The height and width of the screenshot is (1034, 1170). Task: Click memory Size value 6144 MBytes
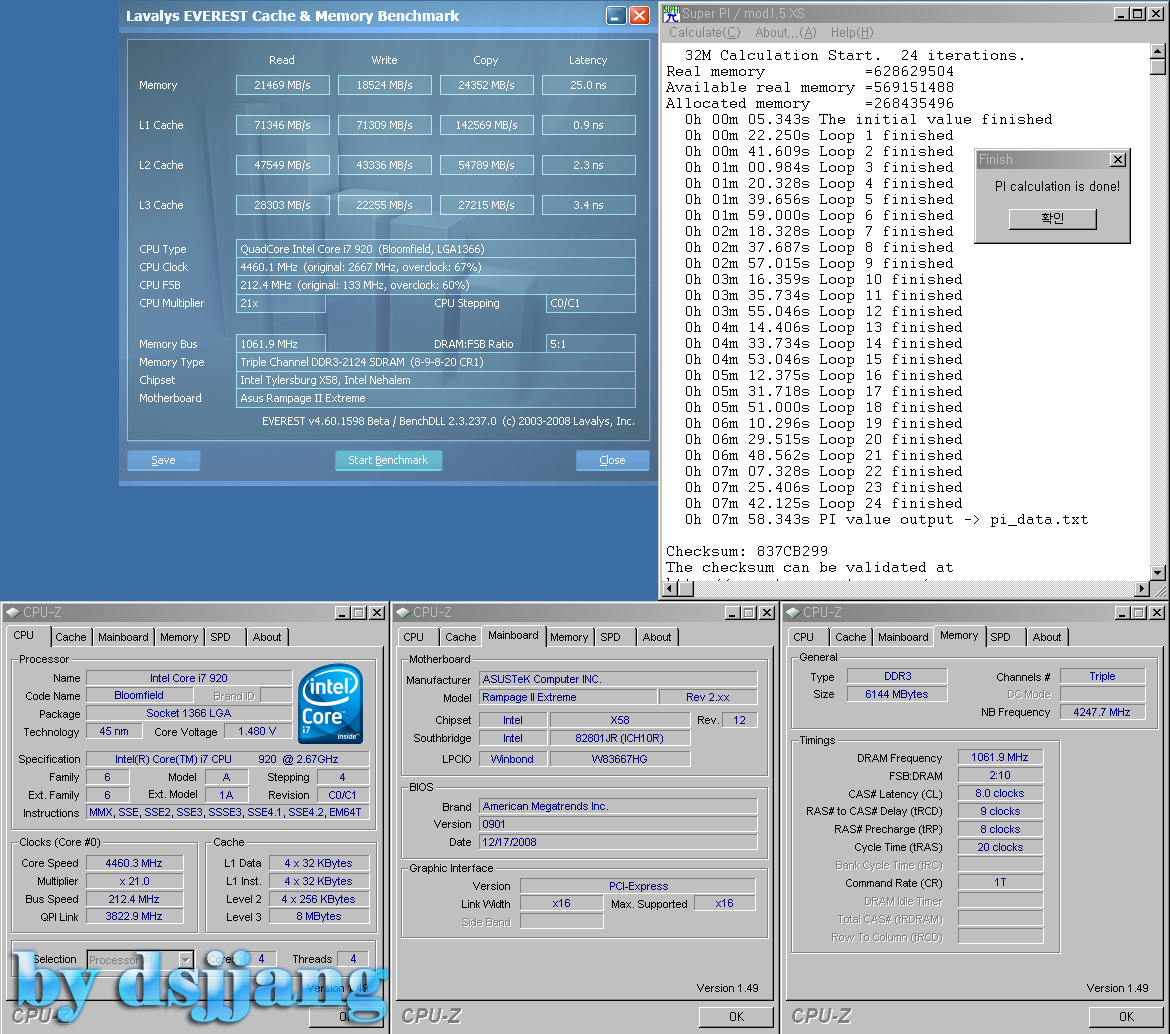pyautogui.click(x=897, y=695)
